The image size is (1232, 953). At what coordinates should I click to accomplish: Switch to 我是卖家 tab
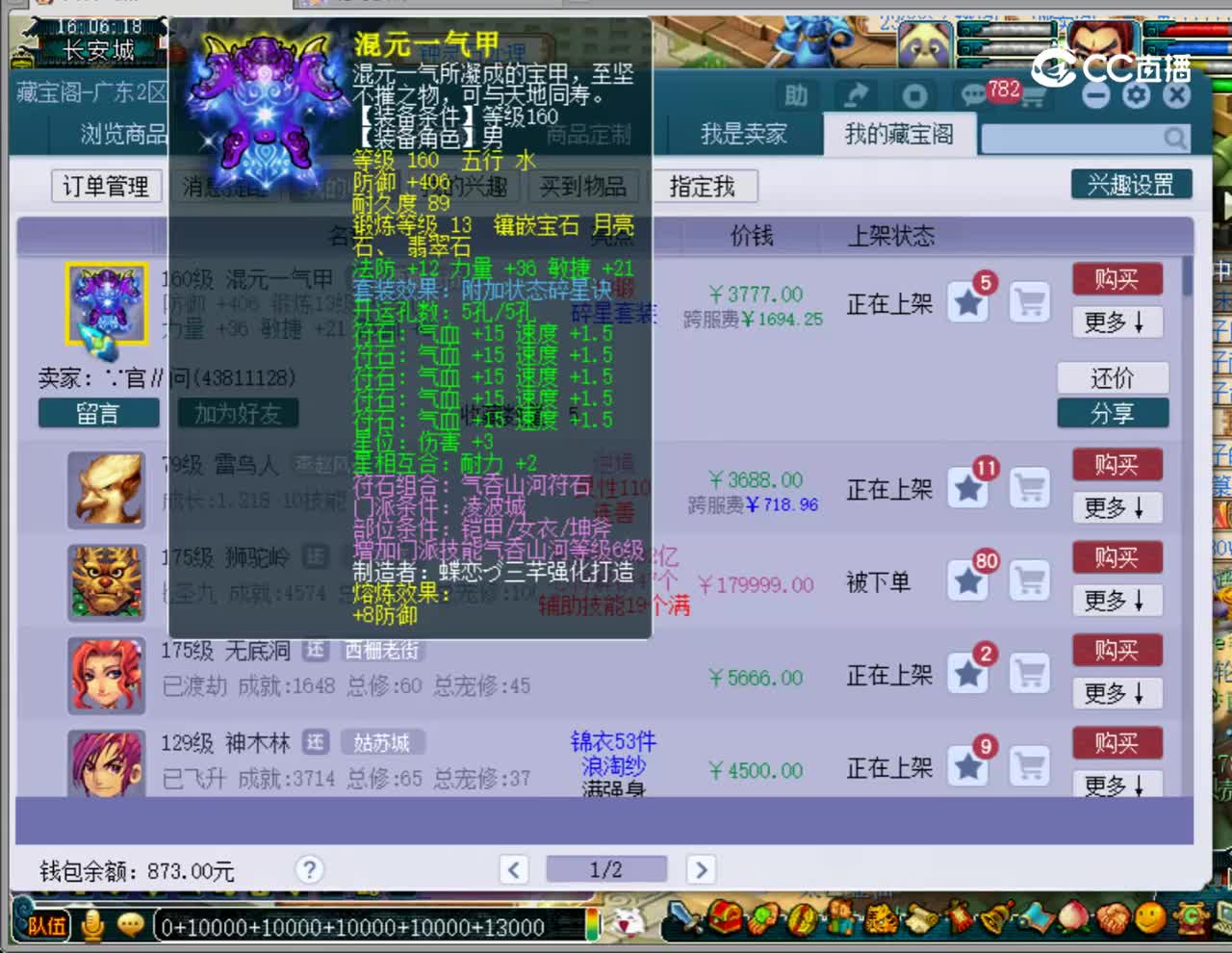click(x=743, y=134)
